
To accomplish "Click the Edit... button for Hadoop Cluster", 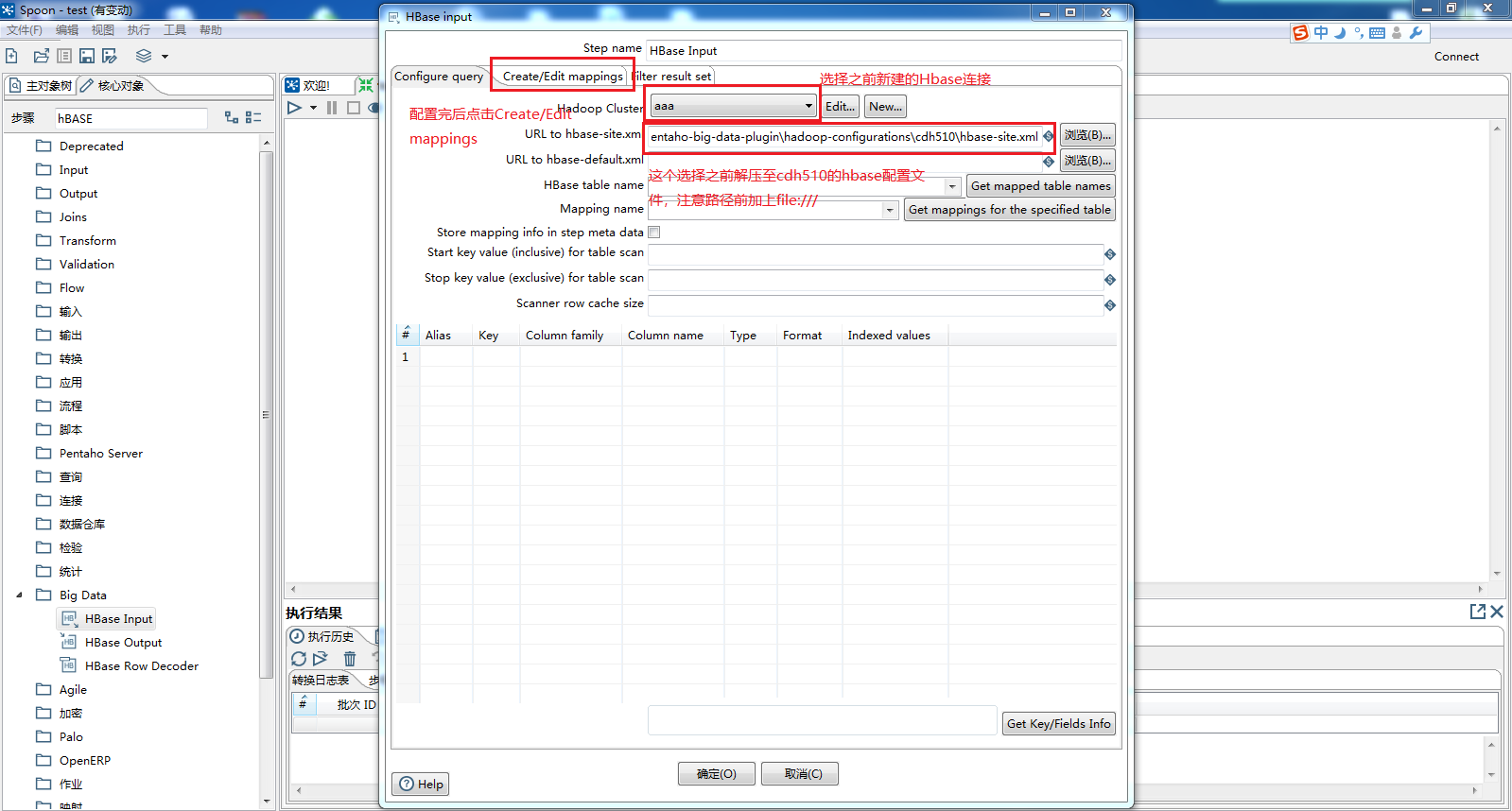I will pos(840,107).
